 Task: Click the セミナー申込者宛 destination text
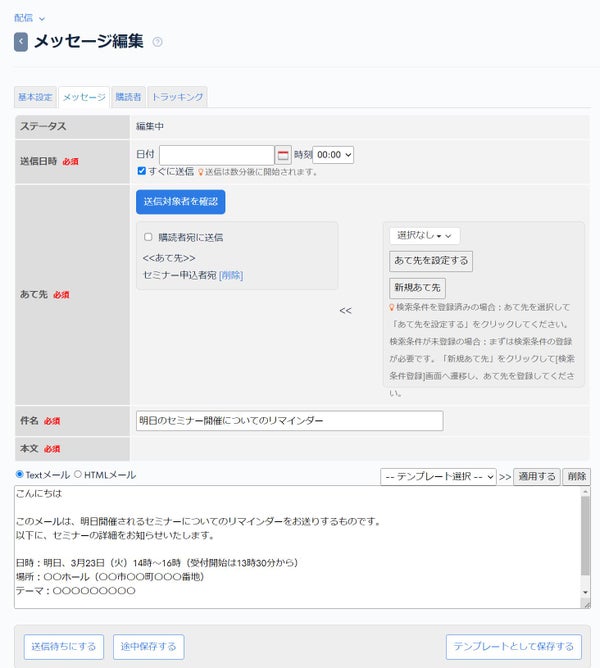point(179,275)
